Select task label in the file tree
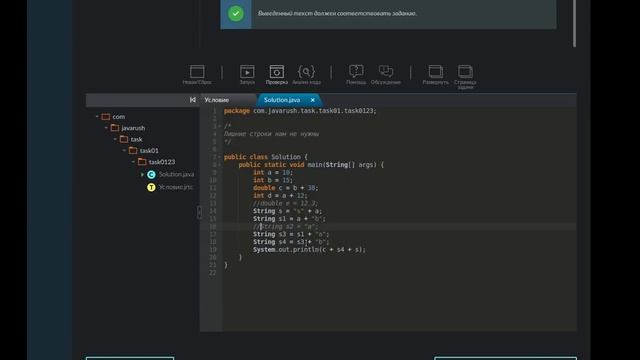Screen dimensions: 640x360 (136, 139)
